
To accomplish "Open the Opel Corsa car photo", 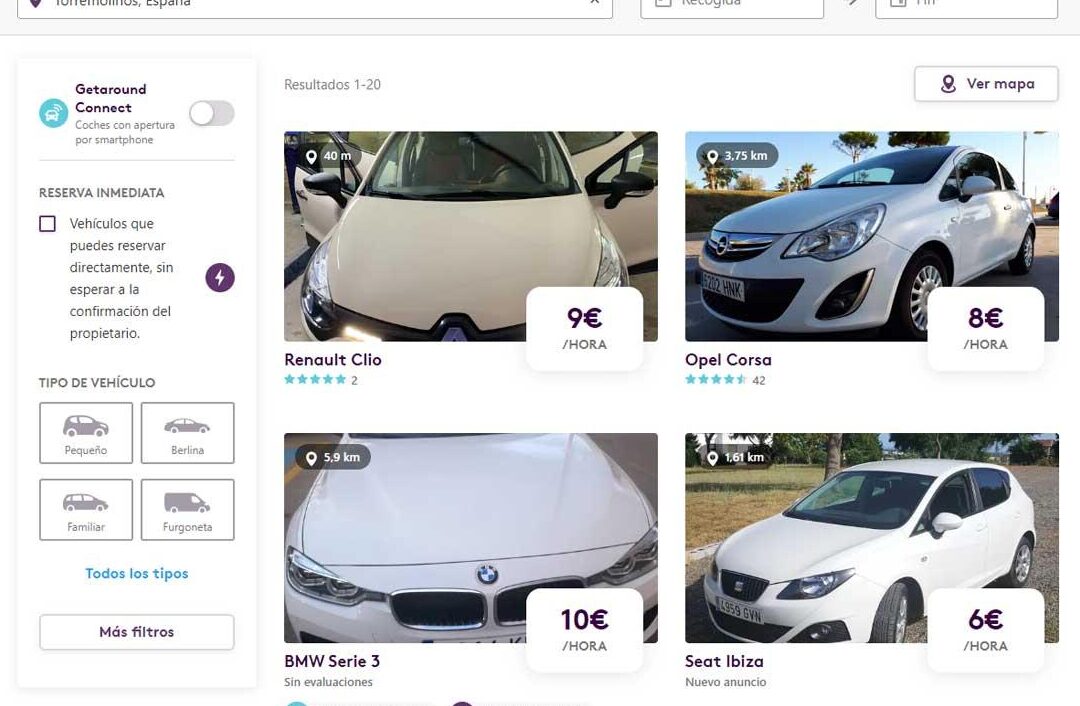I will [871, 236].
